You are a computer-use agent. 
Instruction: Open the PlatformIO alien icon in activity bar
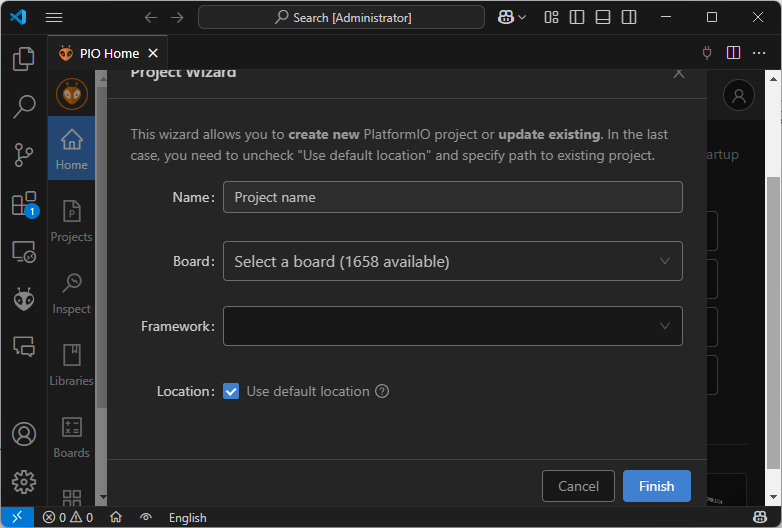[23, 300]
